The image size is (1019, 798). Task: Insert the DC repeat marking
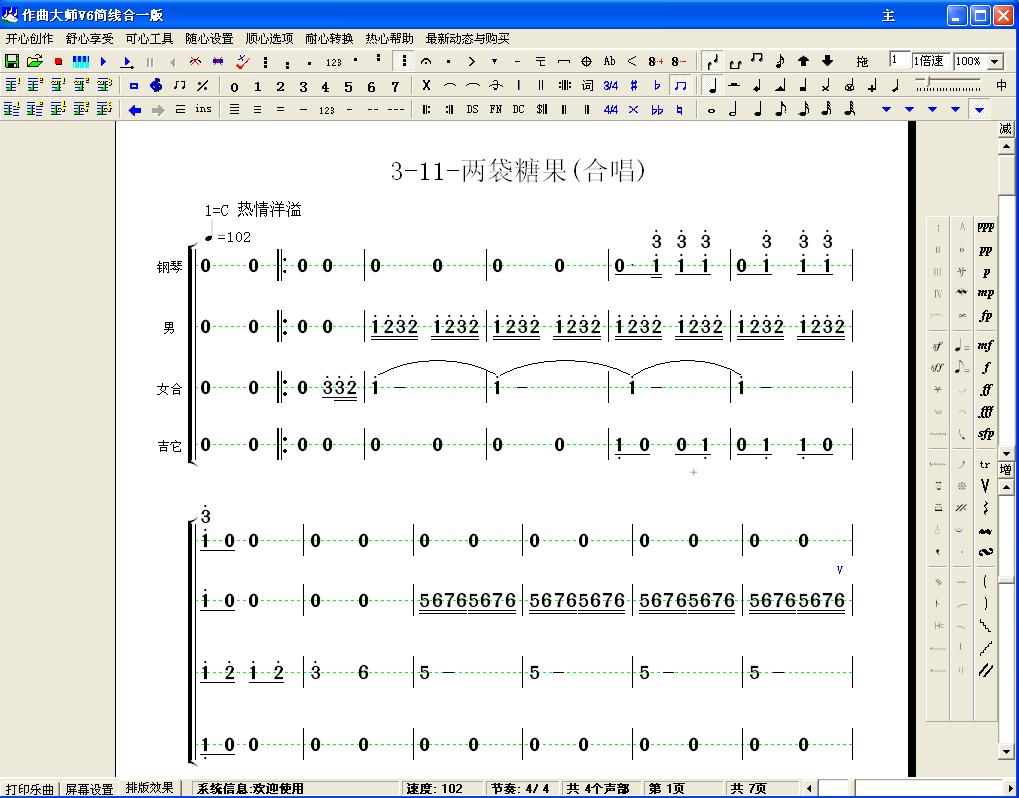click(x=518, y=109)
